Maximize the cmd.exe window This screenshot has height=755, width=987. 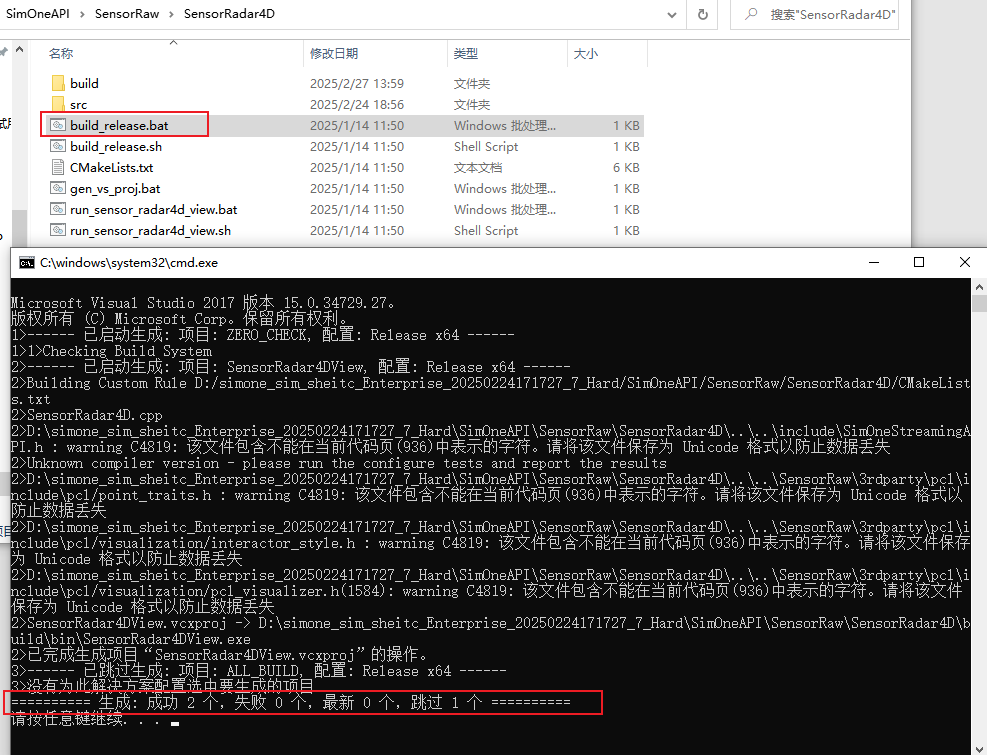pyautogui.click(x=919, y=263)
